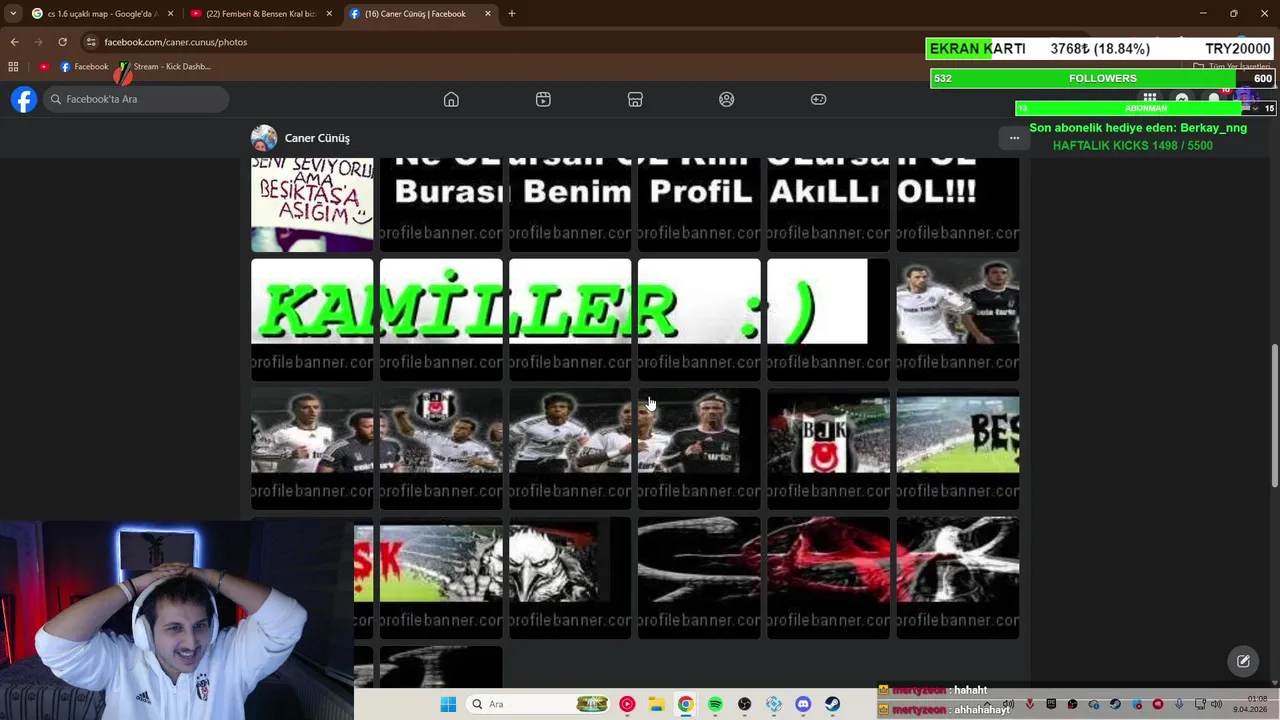The image size is (1280, 720).
Task: Open the 'OL!!!' banner photo
Action: click(x=958, y=204)
